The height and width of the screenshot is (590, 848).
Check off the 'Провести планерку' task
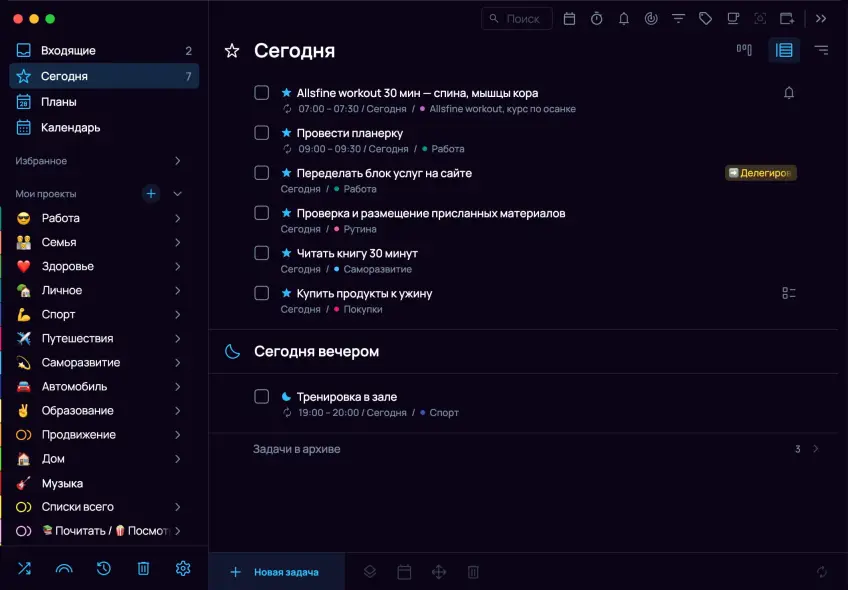pos(261,133)
